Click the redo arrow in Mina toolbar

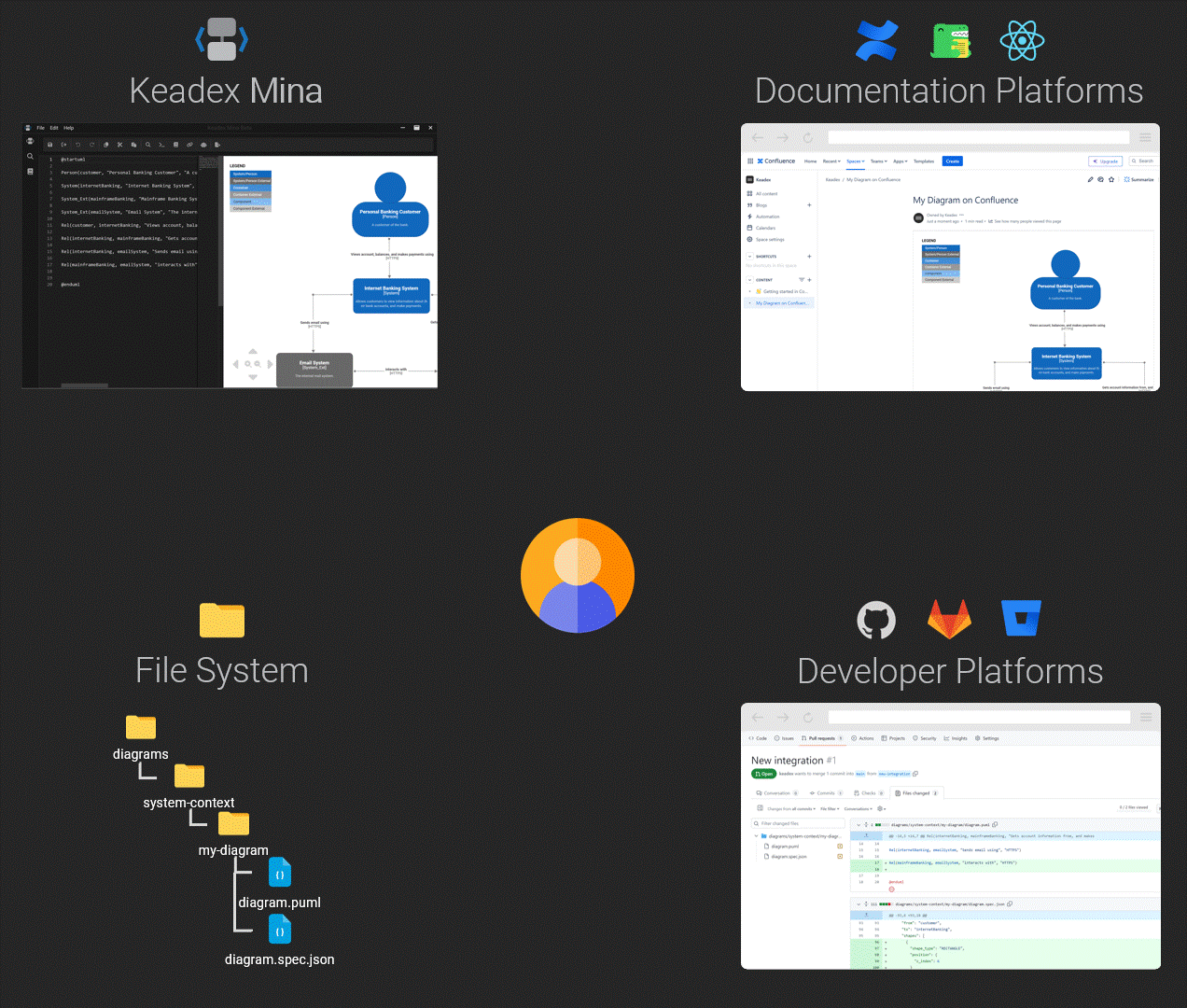coord(91,145)
